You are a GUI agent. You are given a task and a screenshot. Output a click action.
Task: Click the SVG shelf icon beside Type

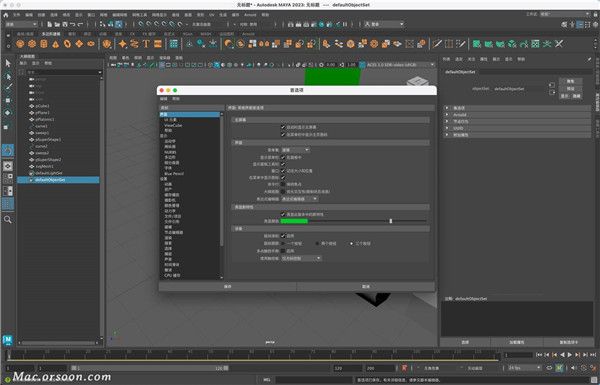158,44
